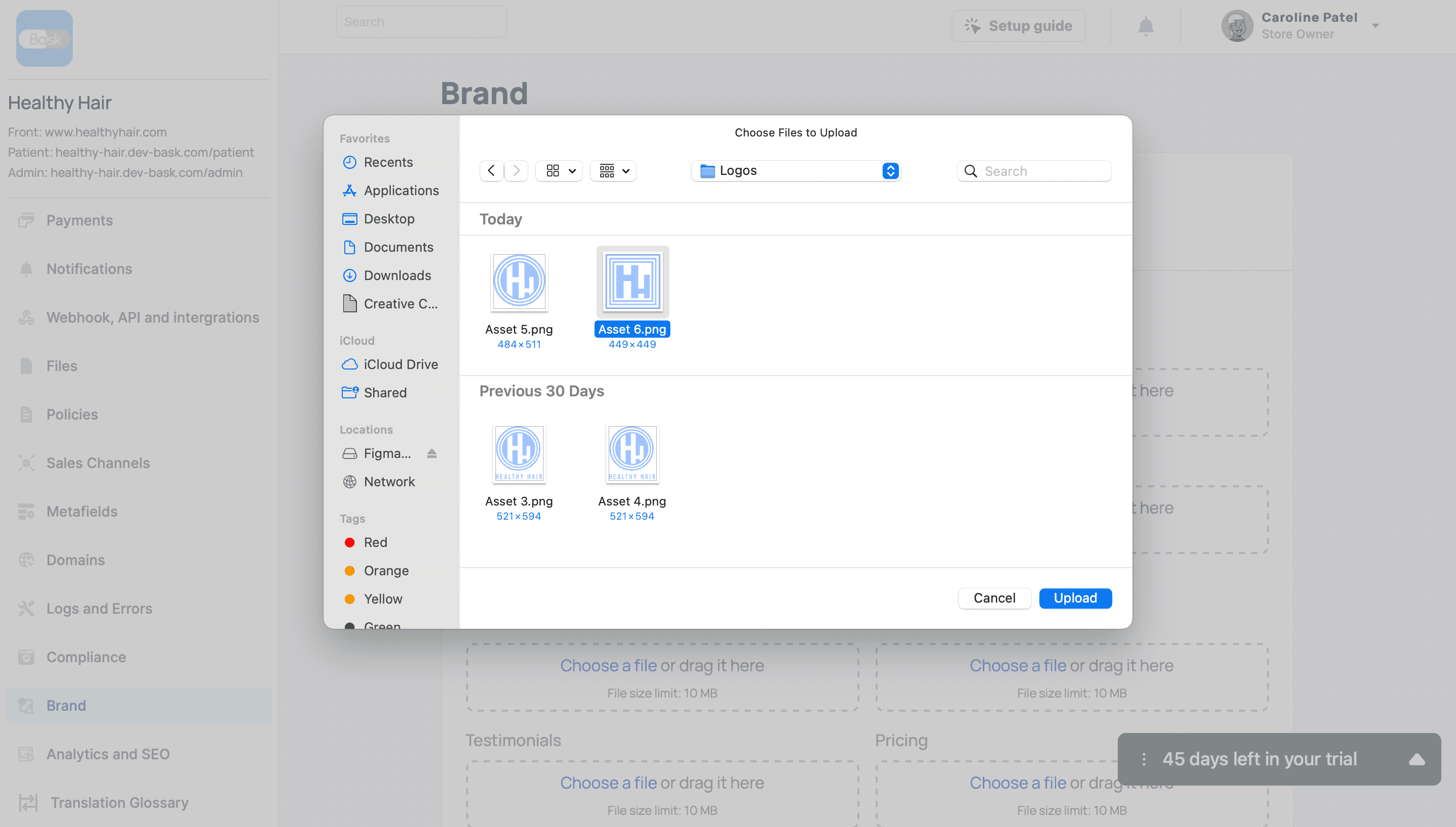Screen dimensions: 1456x827
Task: Click the Notifications sidebar icon
Action: coord(26,268)
